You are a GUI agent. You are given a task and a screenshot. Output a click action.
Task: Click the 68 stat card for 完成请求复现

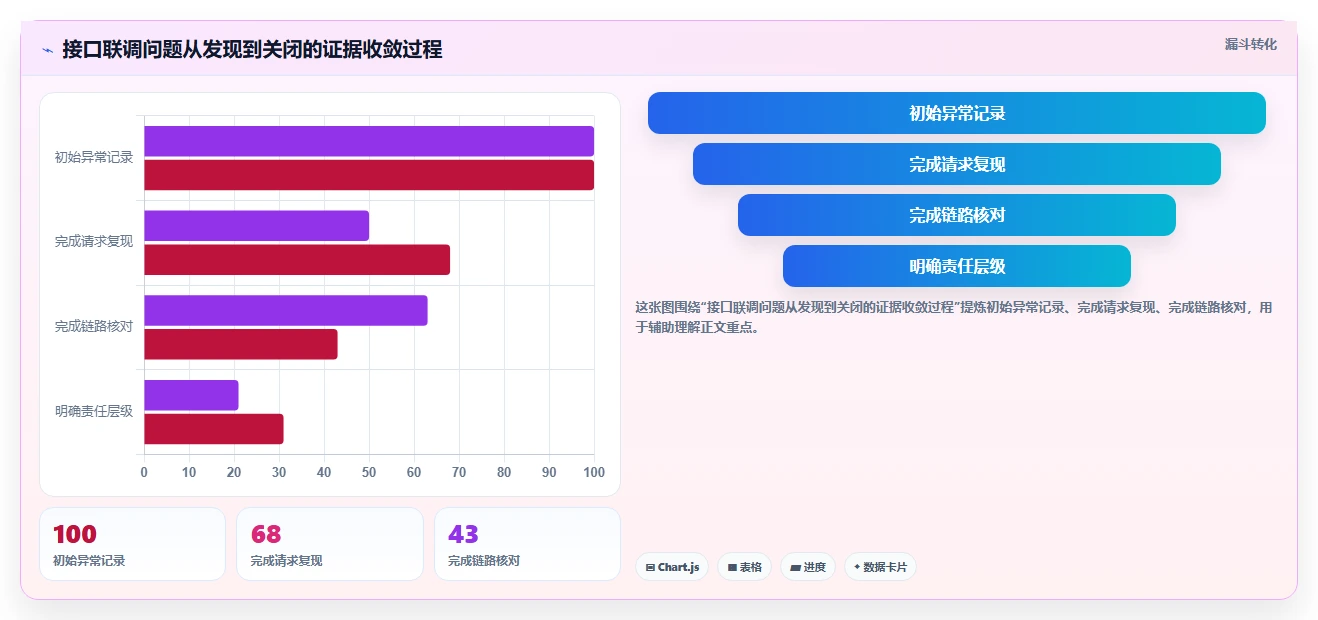pos(330,544)
